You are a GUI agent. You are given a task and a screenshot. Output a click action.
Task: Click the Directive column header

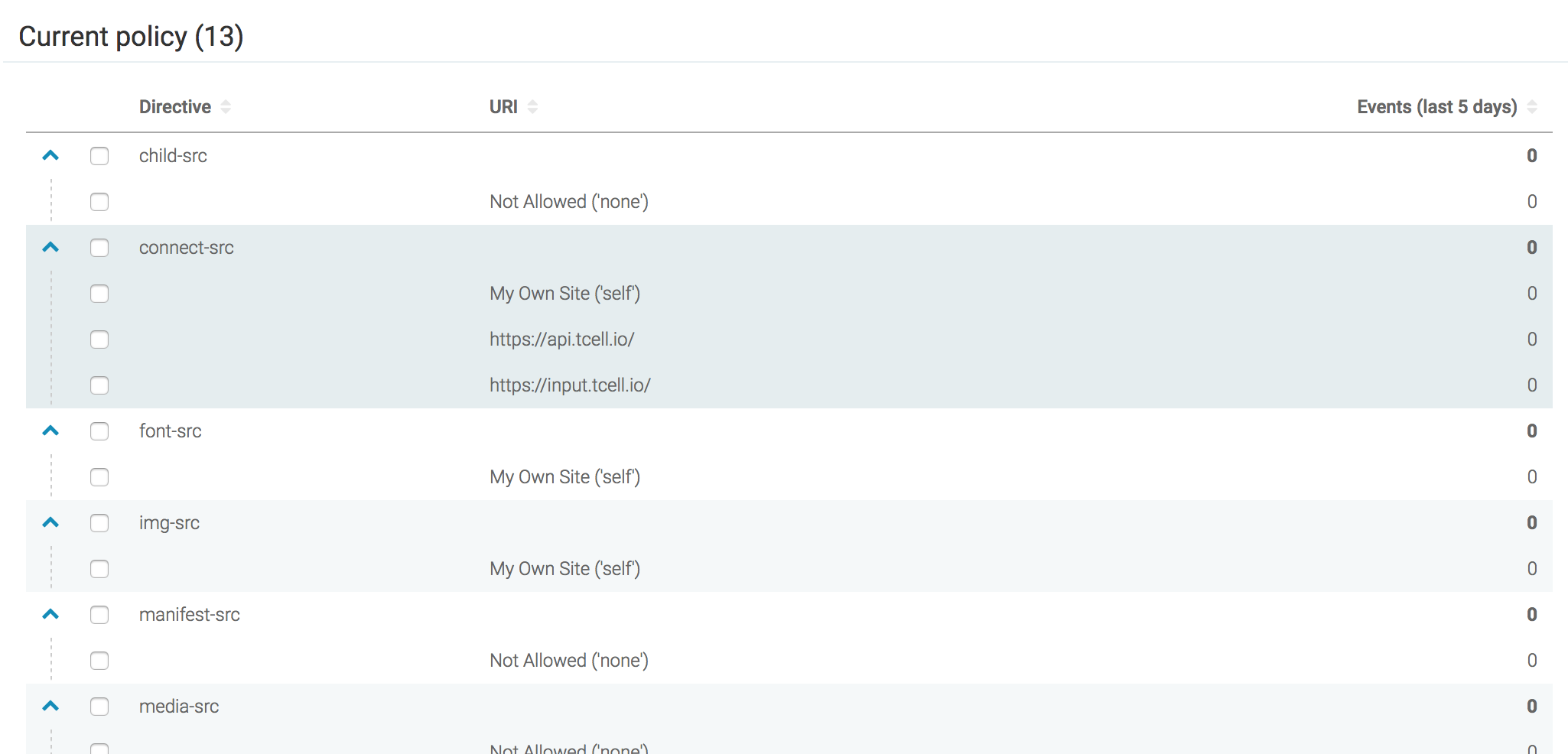[175, 107]
